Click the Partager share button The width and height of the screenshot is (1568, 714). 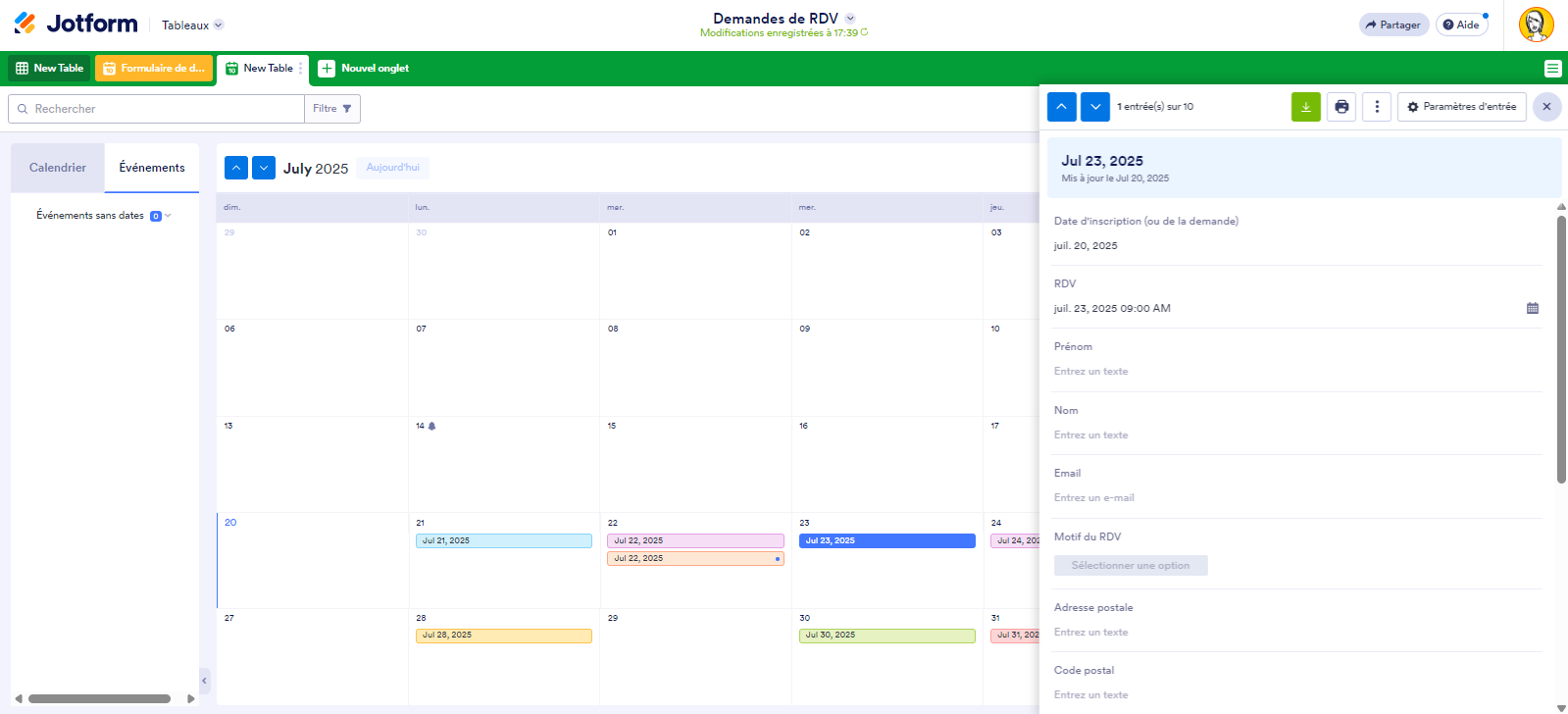click(x=1393, y=25)
